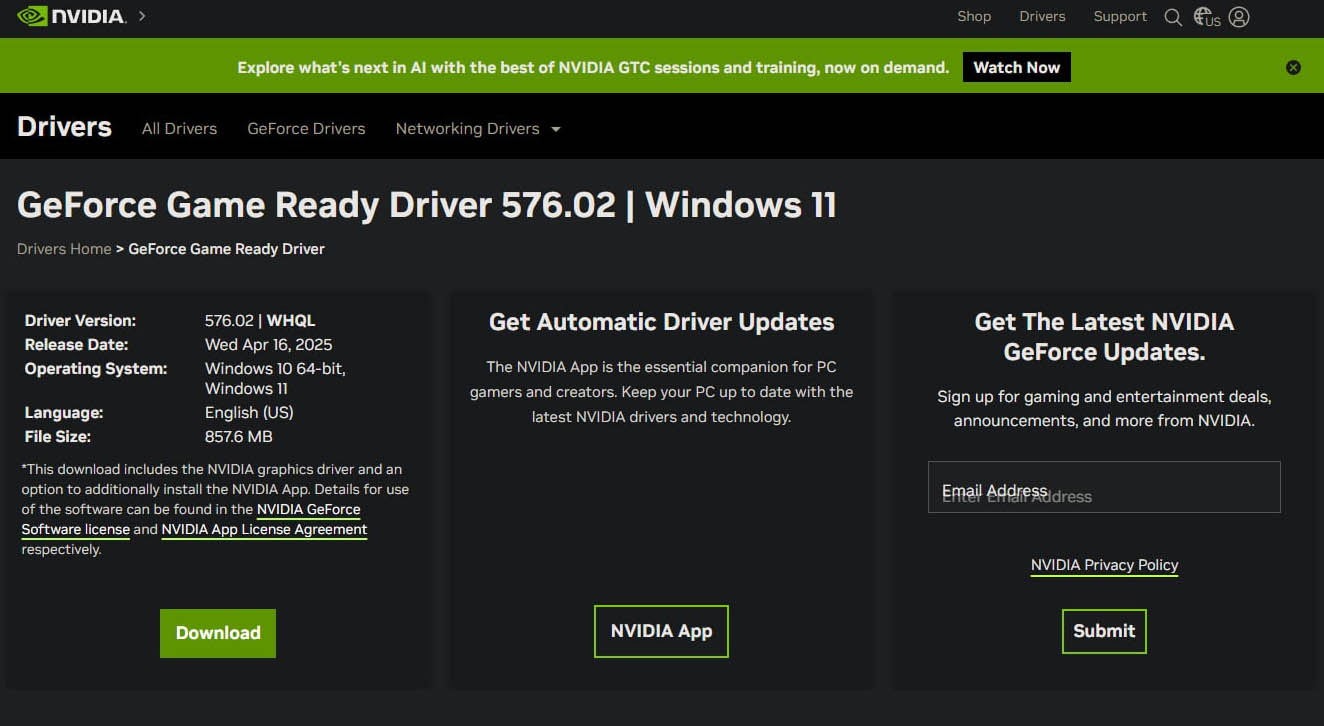Dismiss the green GTC banner
This screenshot has height=726, width=1324.
coord(1293,68)
